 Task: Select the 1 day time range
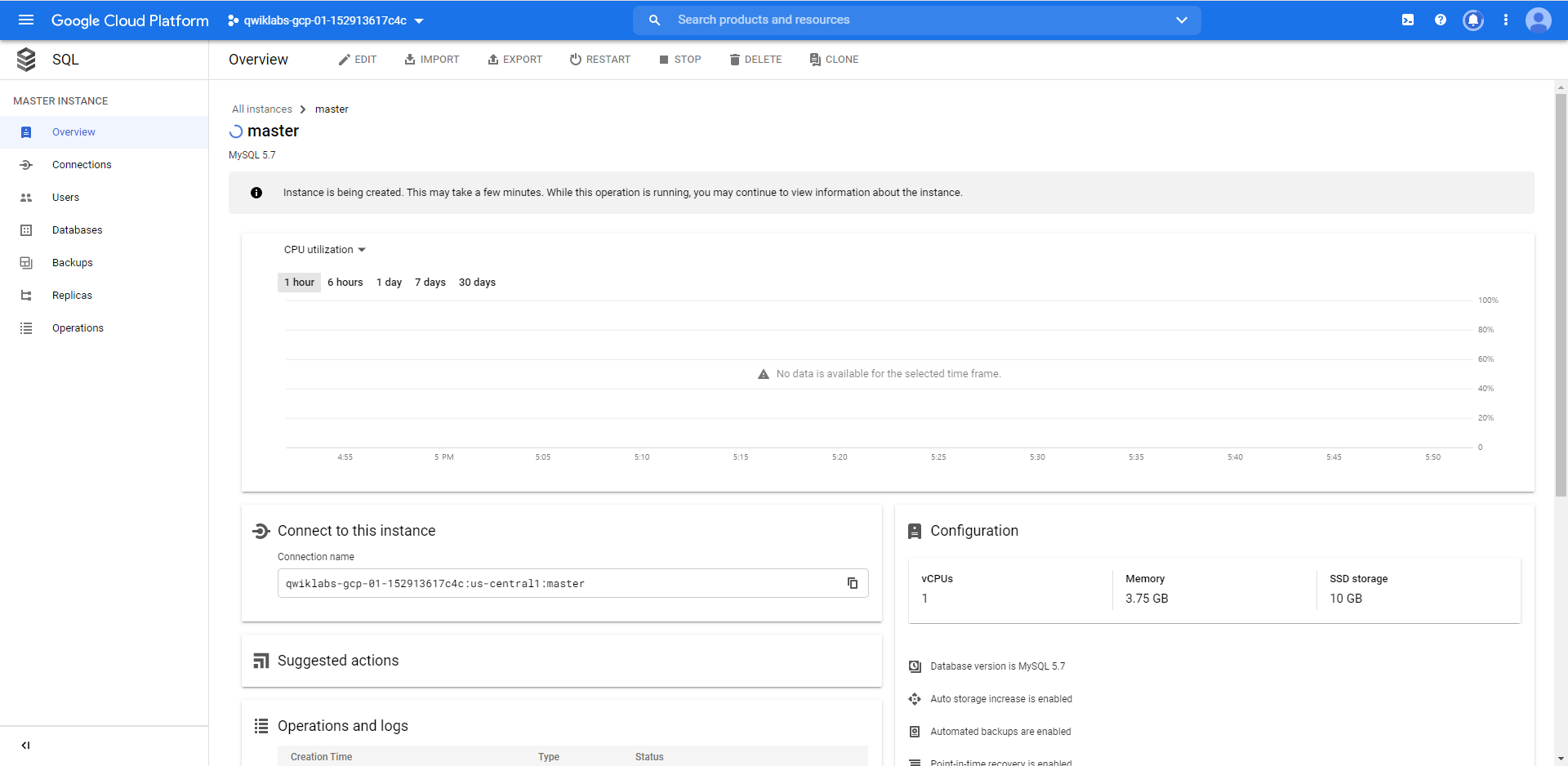tap(389, 283)
